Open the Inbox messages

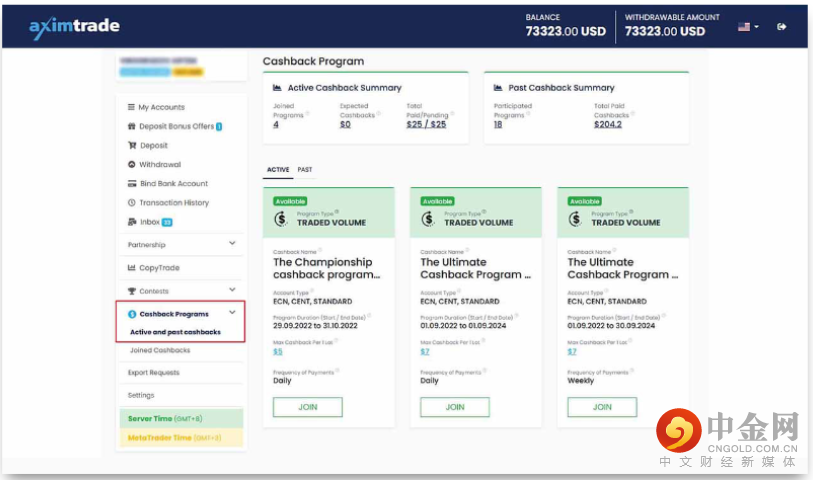tap(148, 221)
